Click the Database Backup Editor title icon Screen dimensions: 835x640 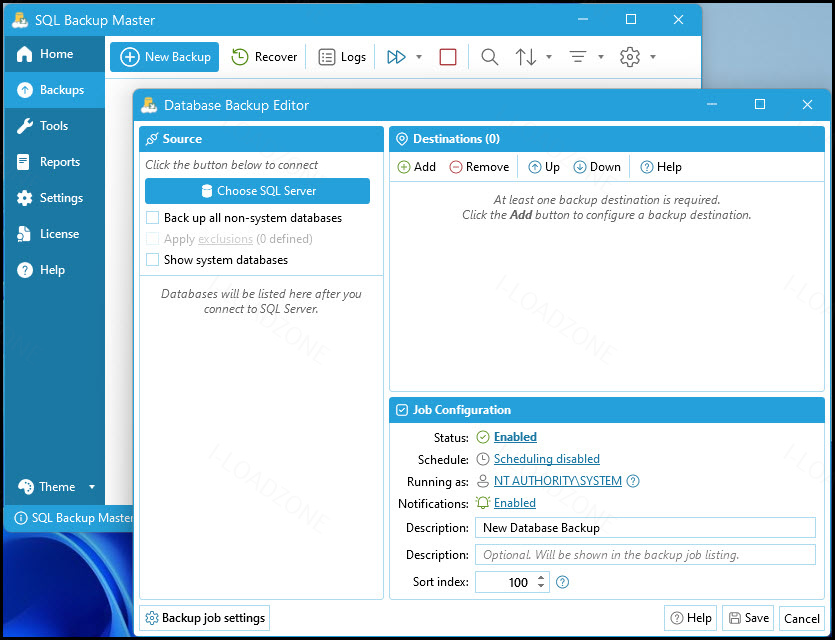coord(149,105)
